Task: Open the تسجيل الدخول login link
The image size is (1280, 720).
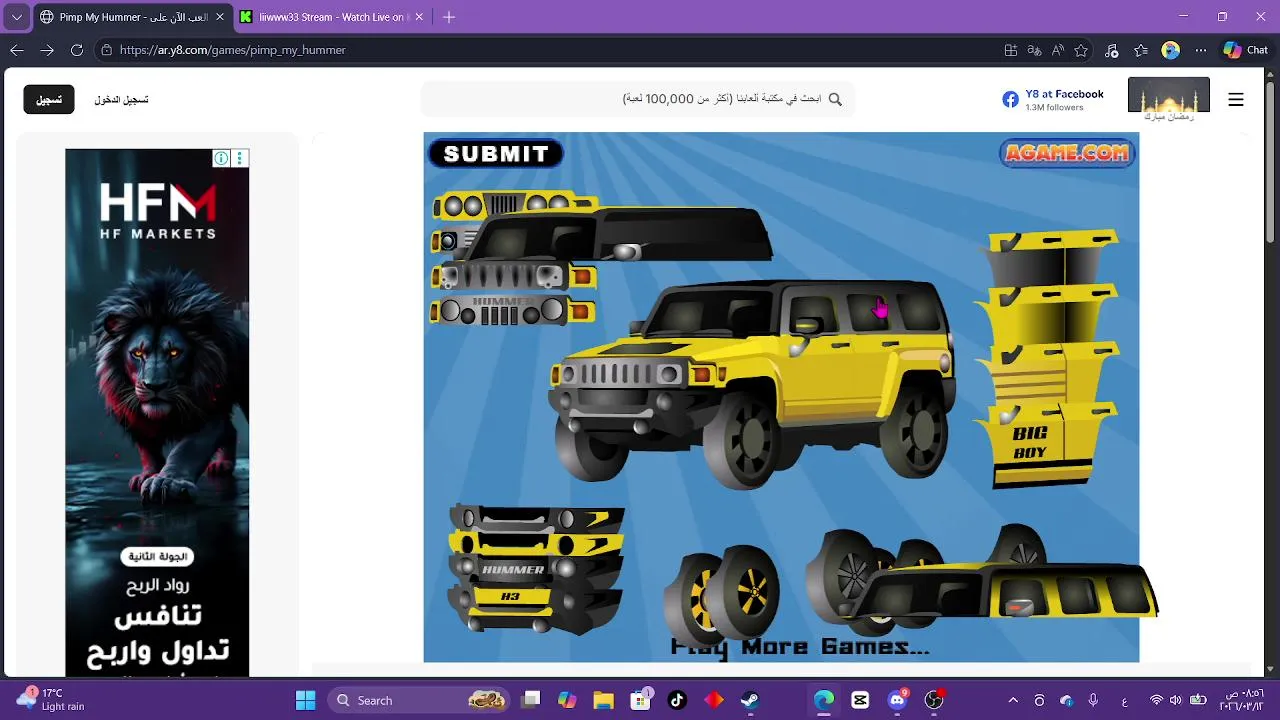Action: tap(122, 100)
